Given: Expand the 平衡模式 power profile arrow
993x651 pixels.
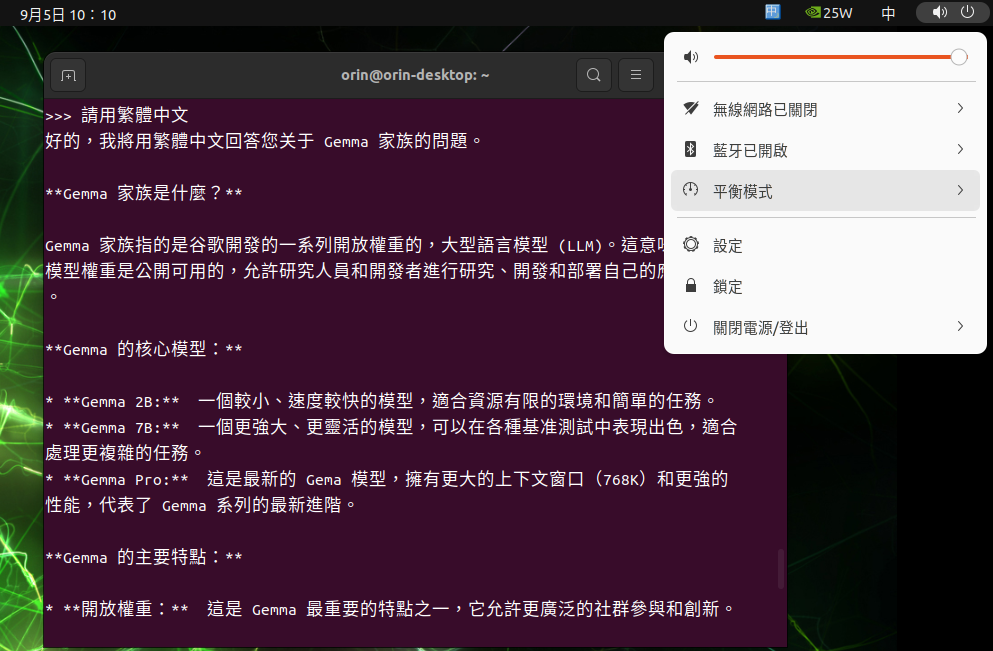Looking at the screenshot, I should coord(961,190).
